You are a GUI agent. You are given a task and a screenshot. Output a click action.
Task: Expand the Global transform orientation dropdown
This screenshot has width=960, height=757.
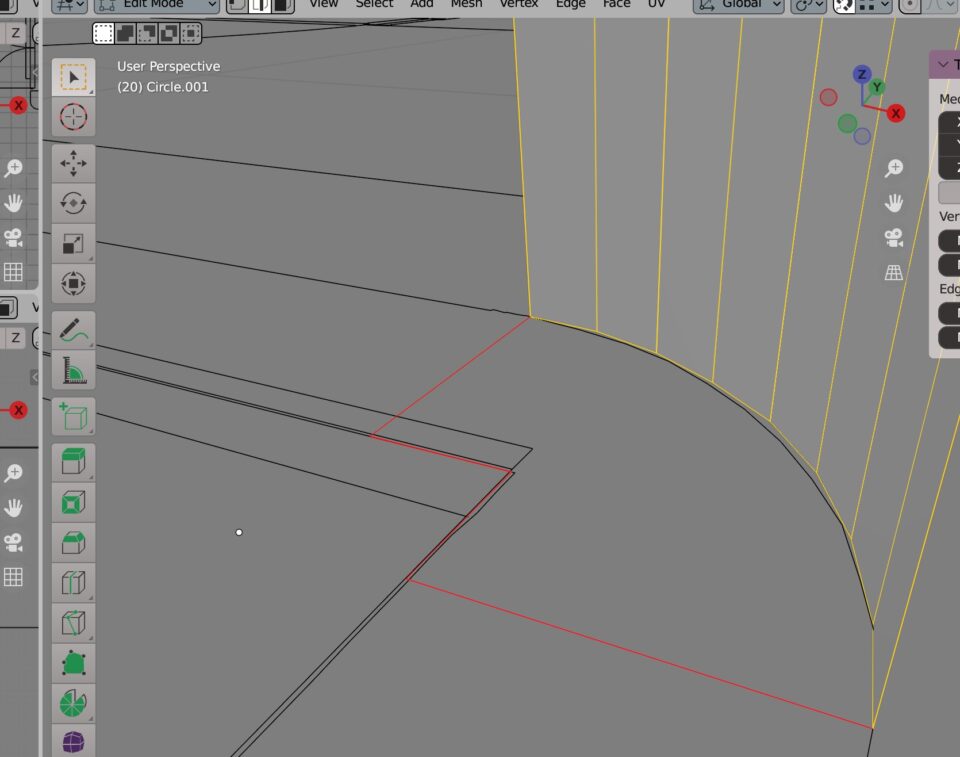[x=736, y=4]
